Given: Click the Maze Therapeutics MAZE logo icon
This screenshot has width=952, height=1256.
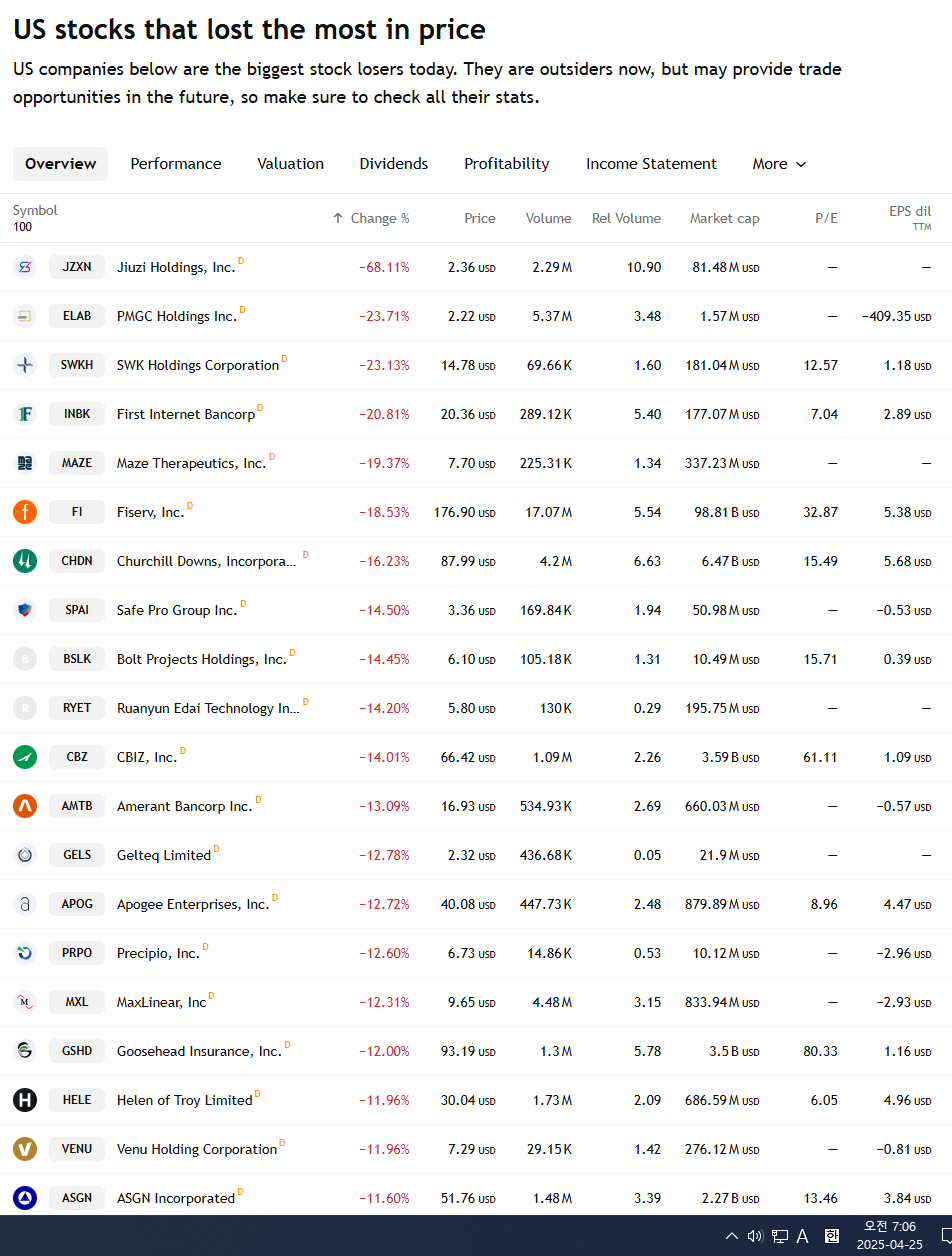Looking at the screenshot, I should coord(25,463).
